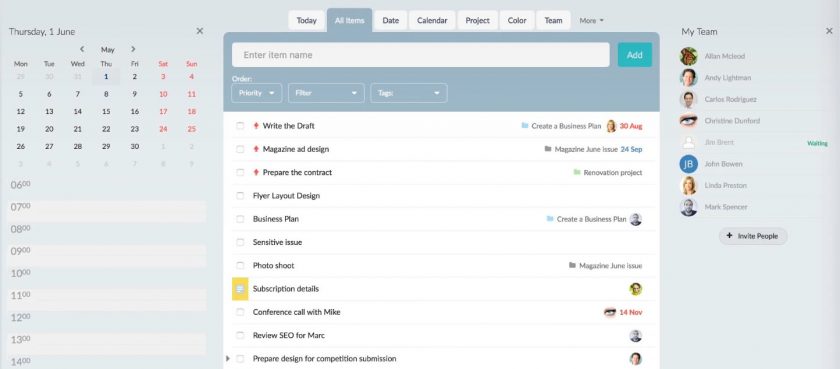The height and width of the screenshot is (369, 840).
Task: Close the My Team panel
Action: click(829, 31)
